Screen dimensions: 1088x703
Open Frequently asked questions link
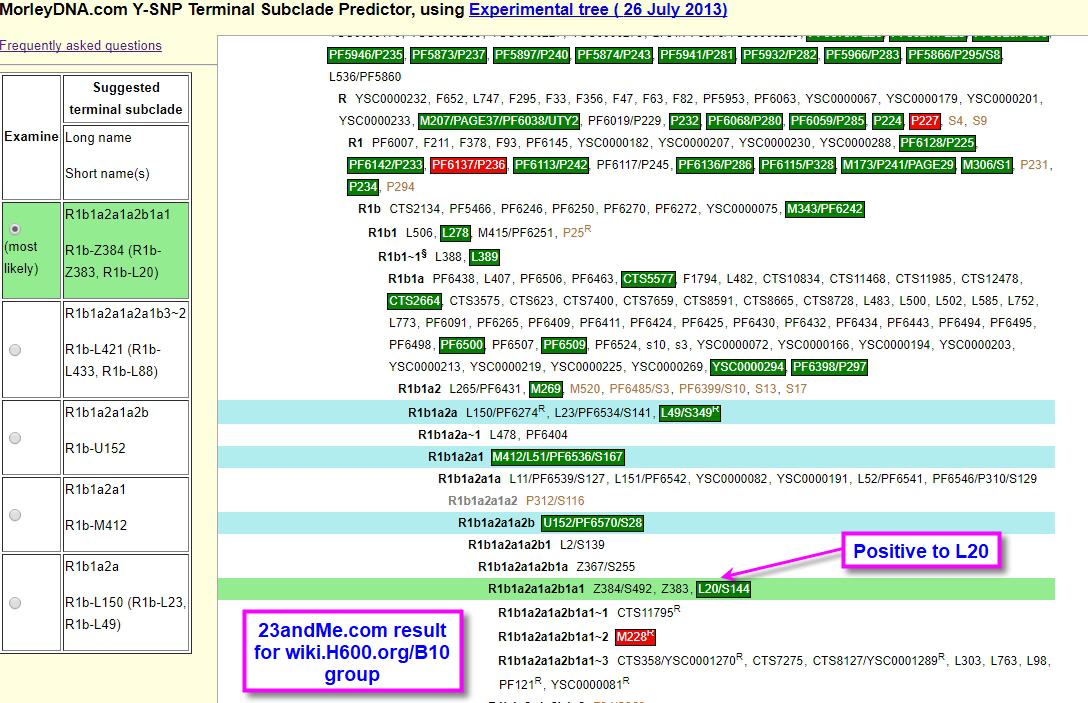click(x=81, y=46)
